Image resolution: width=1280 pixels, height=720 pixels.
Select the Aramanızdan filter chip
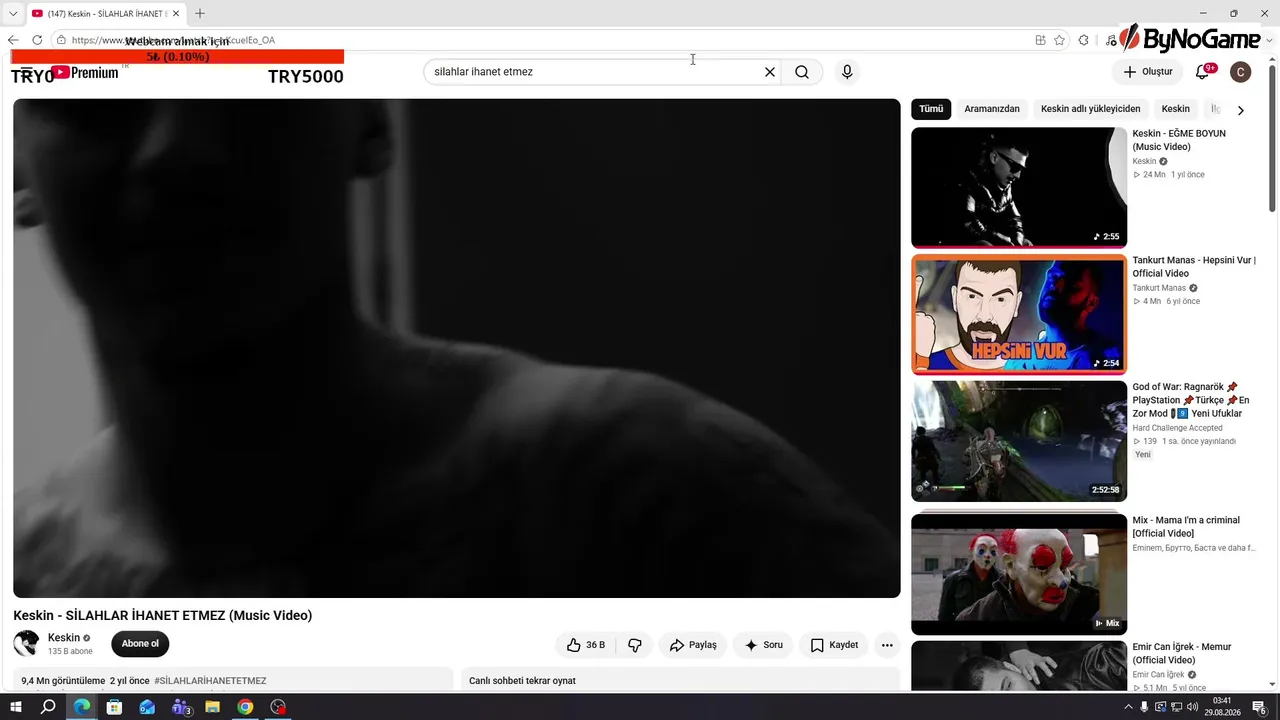coord(991,109)
